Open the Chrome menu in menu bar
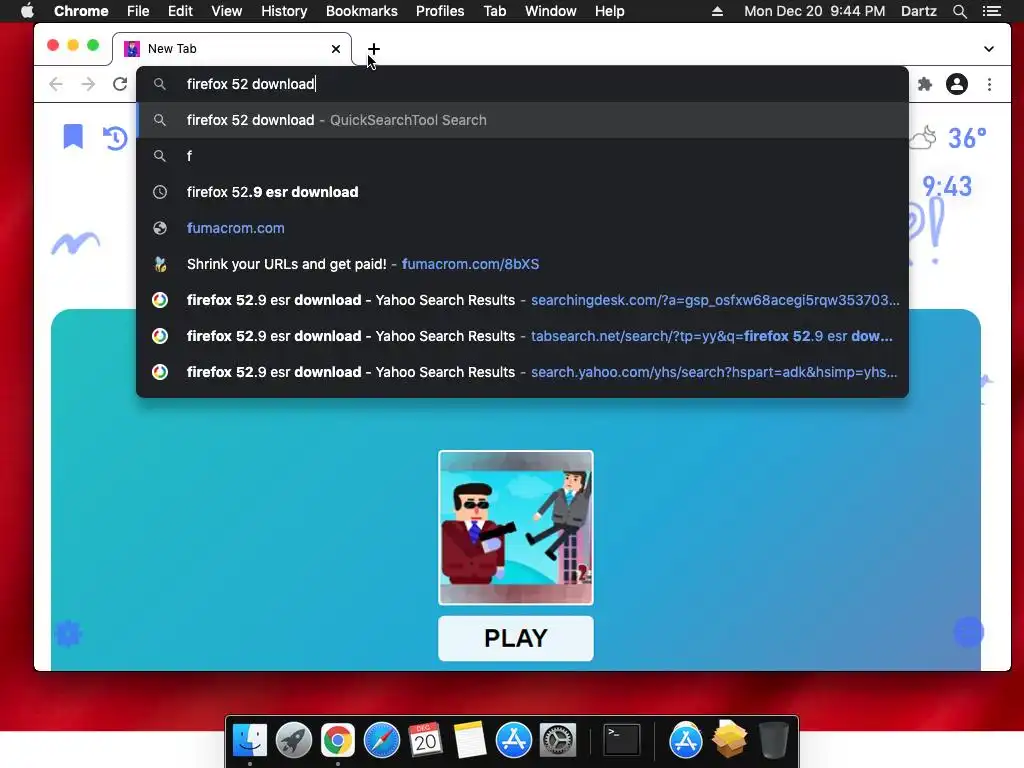1024x768 pixels. pos(81,11)
